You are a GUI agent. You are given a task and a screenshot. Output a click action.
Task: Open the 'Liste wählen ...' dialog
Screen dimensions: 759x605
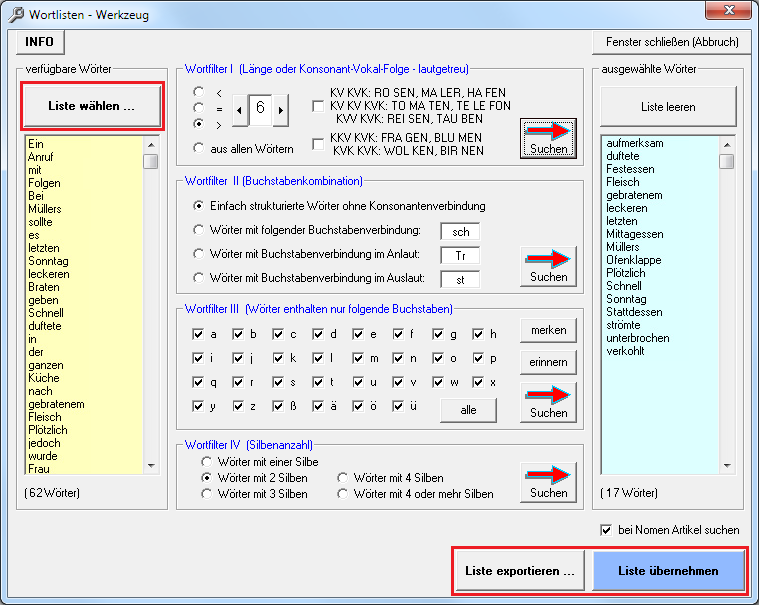(x=92, y=106)
